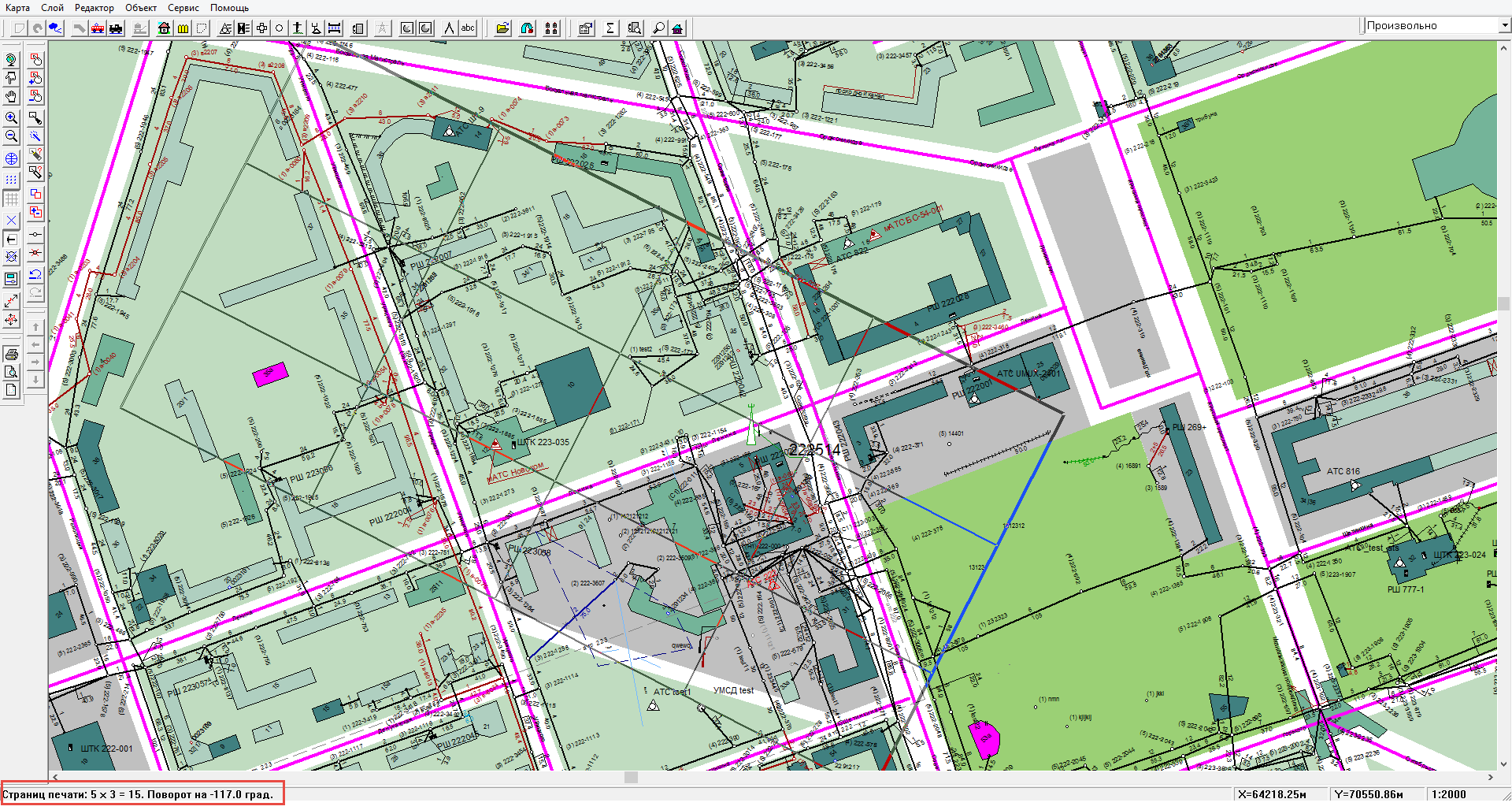This screenshot has width=1512, height=810.
Task: Click the horizontal scrollbar right arrow
Action: [x=1491, y=777]
